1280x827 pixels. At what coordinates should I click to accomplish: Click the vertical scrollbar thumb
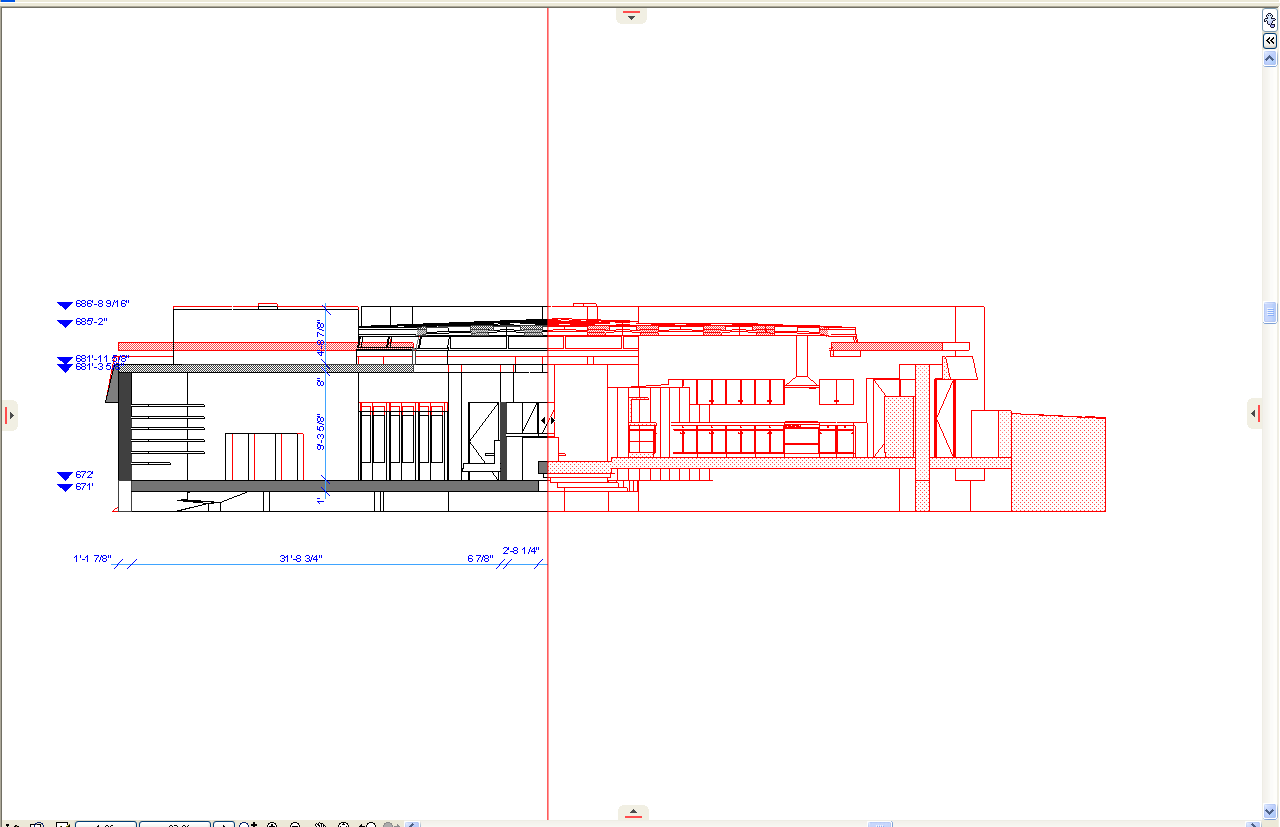tap(1270, 313)
